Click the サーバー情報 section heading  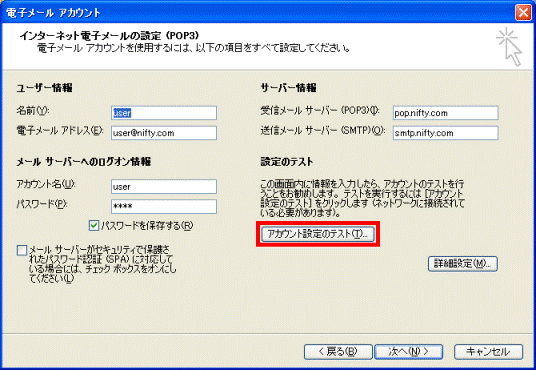pyautogui.click(x=289, y=88)
